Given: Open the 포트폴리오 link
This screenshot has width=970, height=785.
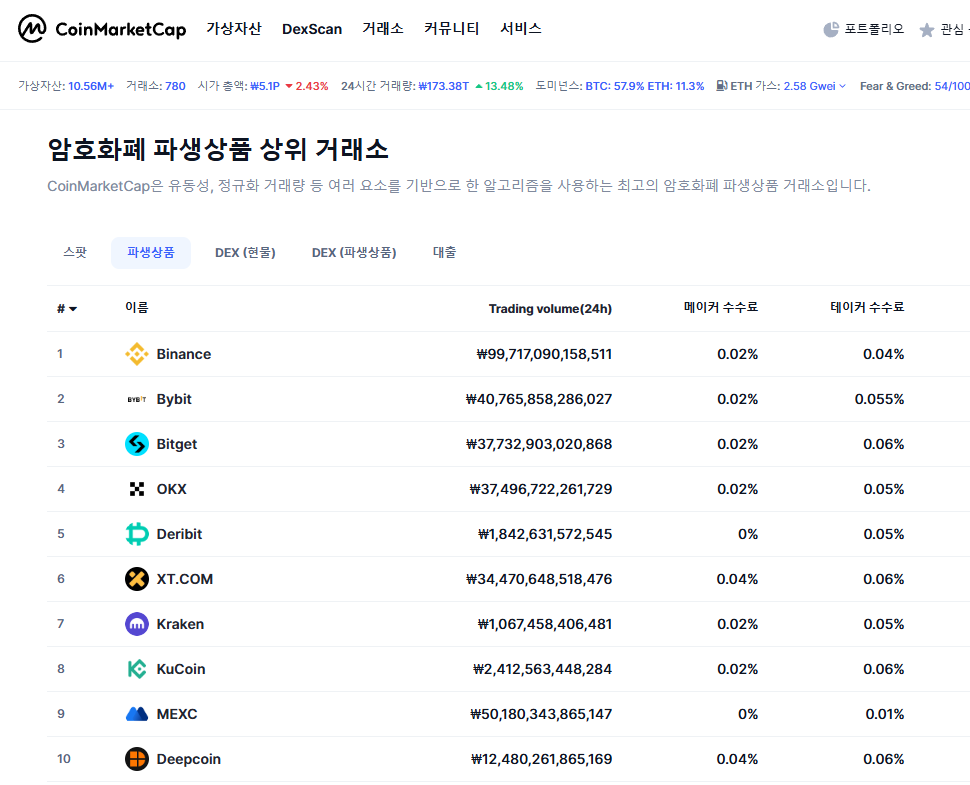Looking at the screenshot, I should (874, 29).
